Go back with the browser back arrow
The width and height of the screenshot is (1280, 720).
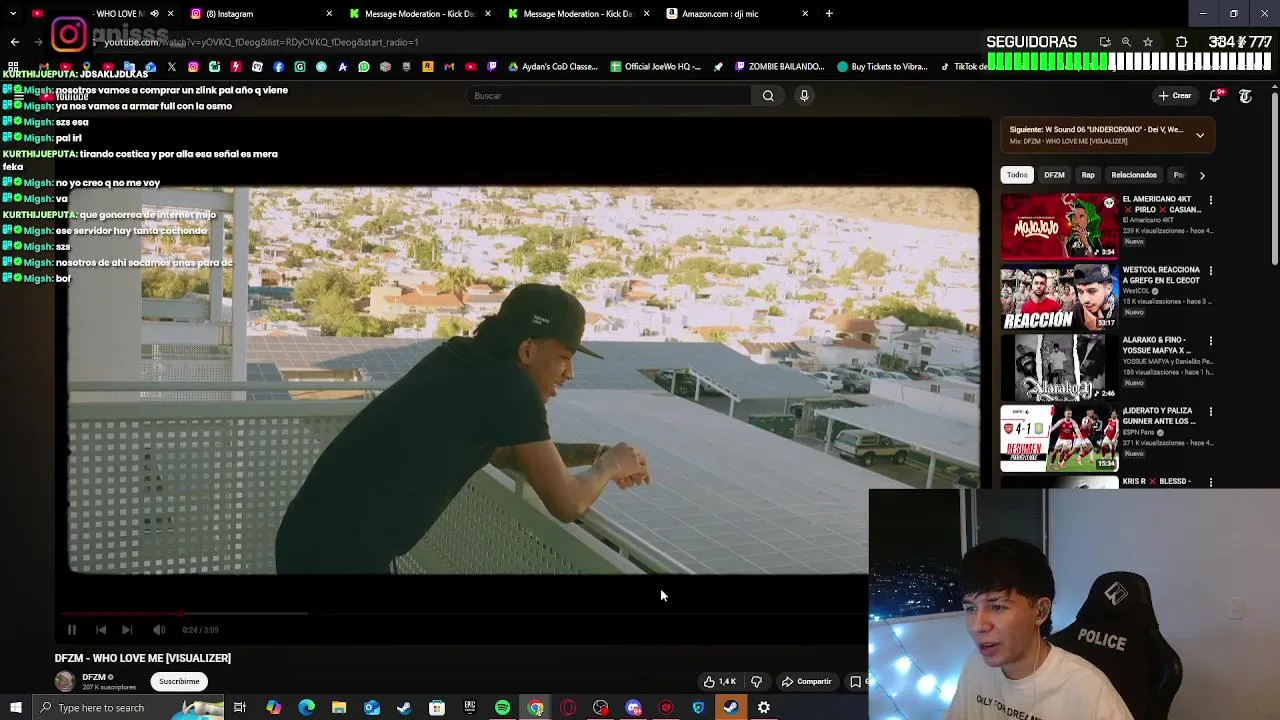(x=14, y=42)
